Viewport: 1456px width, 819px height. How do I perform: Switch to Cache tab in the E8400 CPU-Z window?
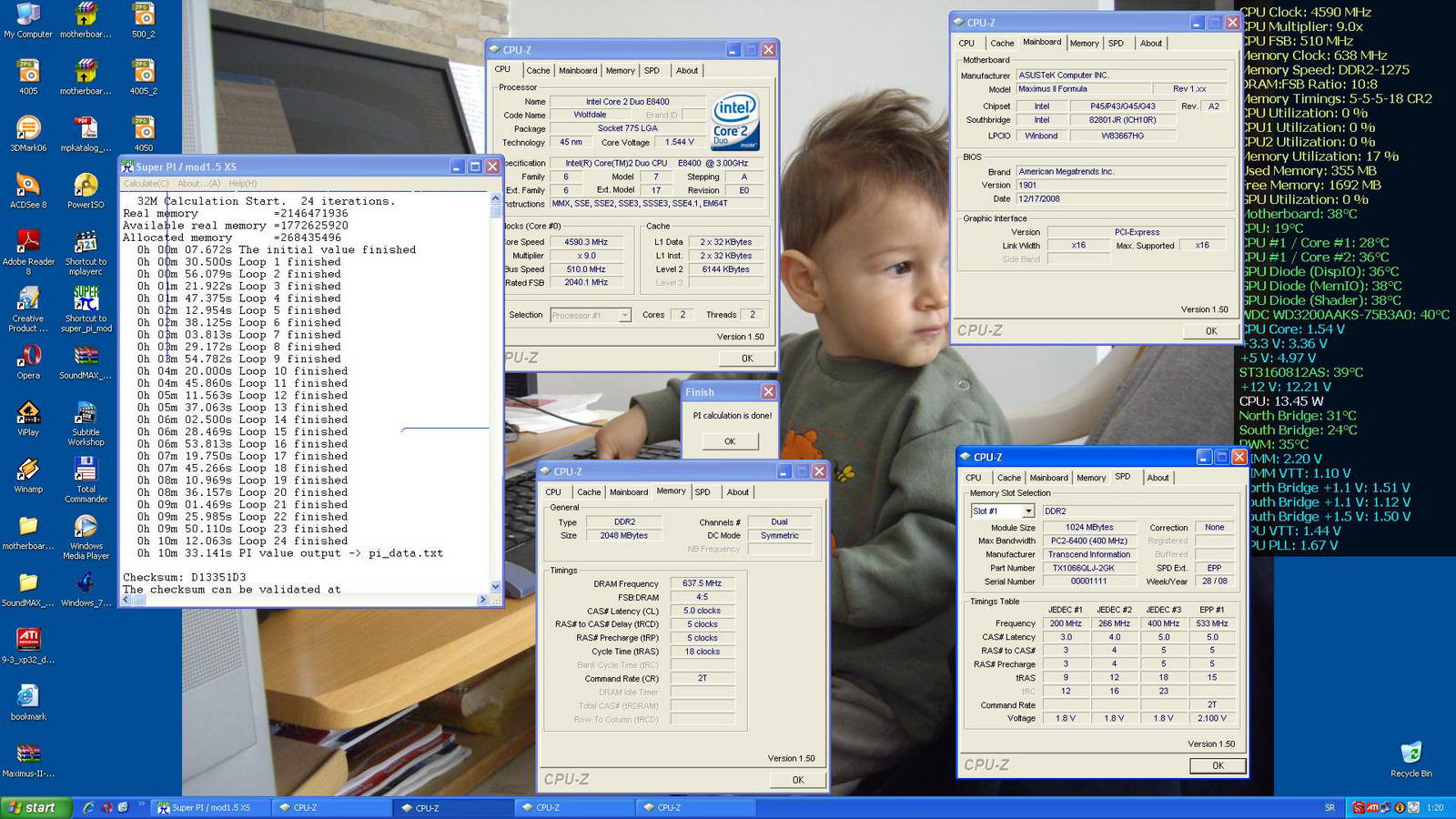click(x=538, y=70)
